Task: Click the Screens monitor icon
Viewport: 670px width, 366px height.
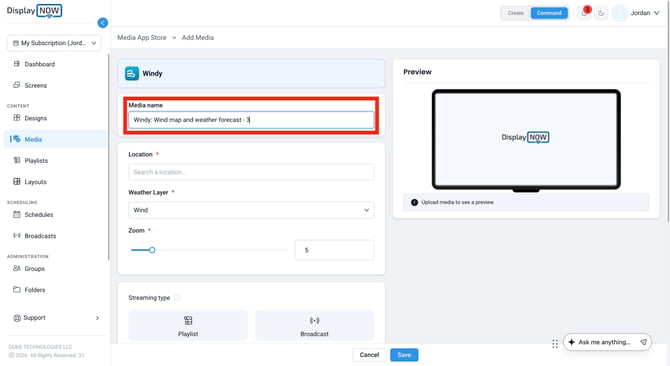Action: pos(17,85)
